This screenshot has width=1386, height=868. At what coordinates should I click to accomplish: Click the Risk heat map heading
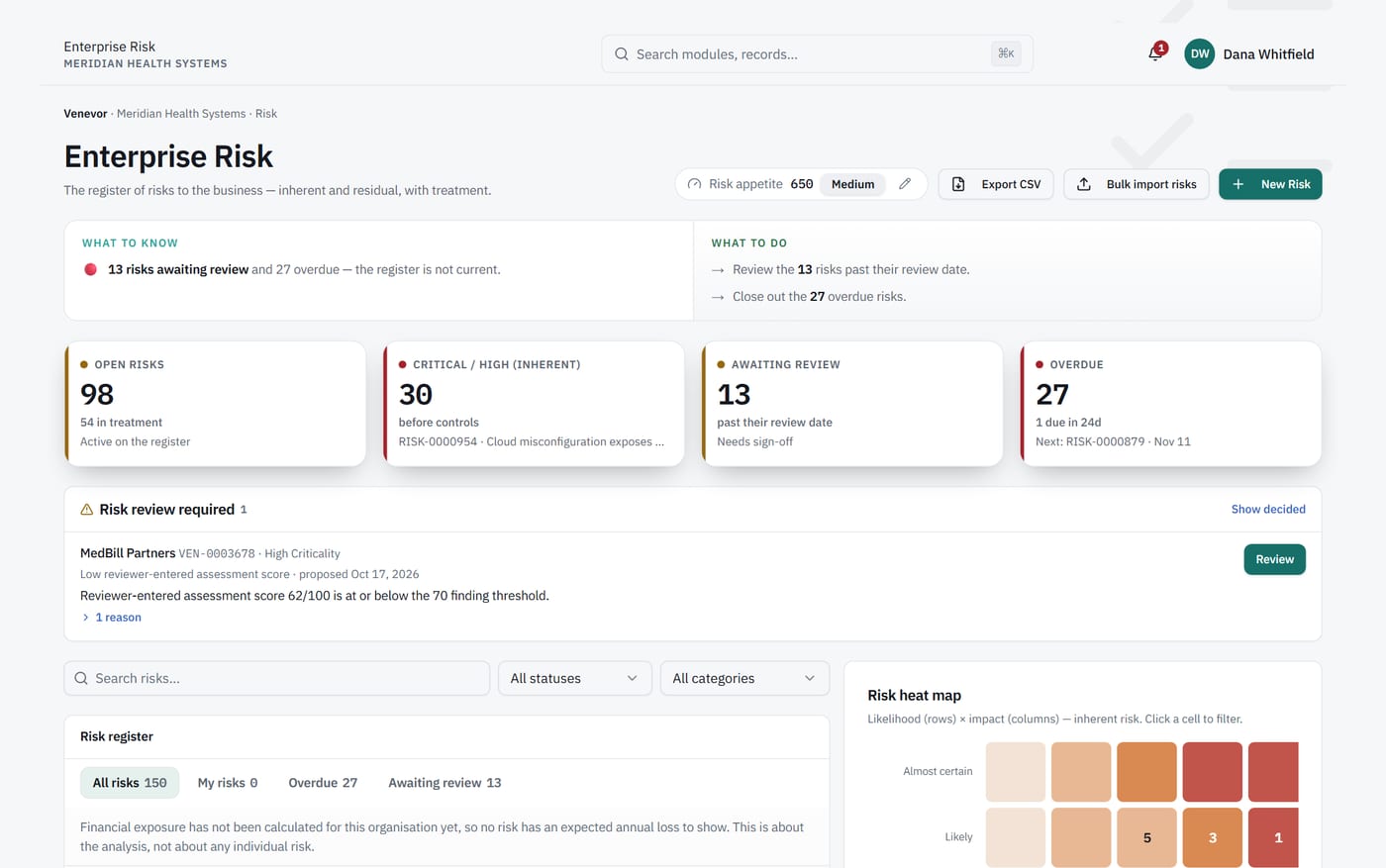click(x=914, y=696)
